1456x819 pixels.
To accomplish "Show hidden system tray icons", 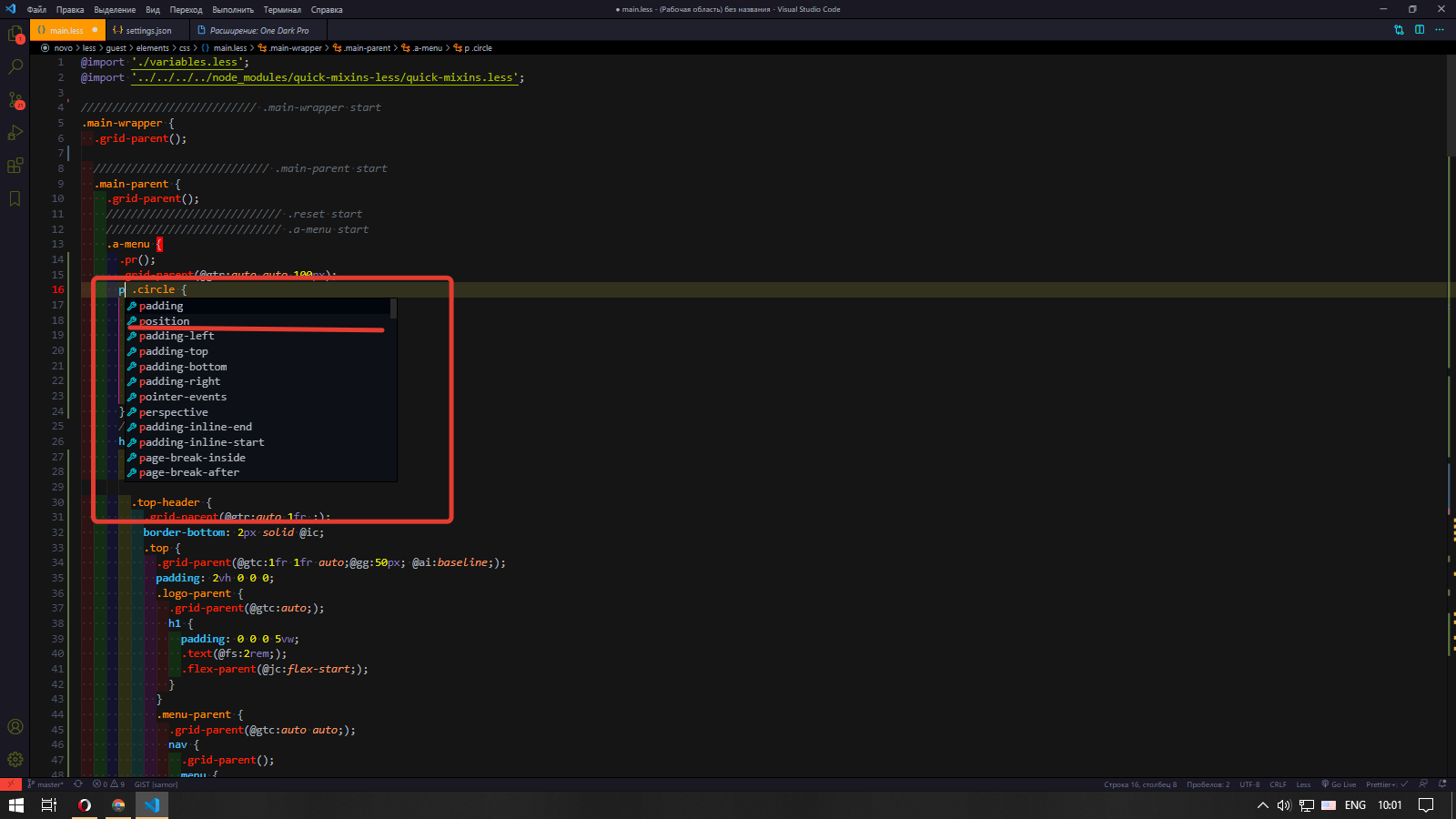I will pos(1262,805).
